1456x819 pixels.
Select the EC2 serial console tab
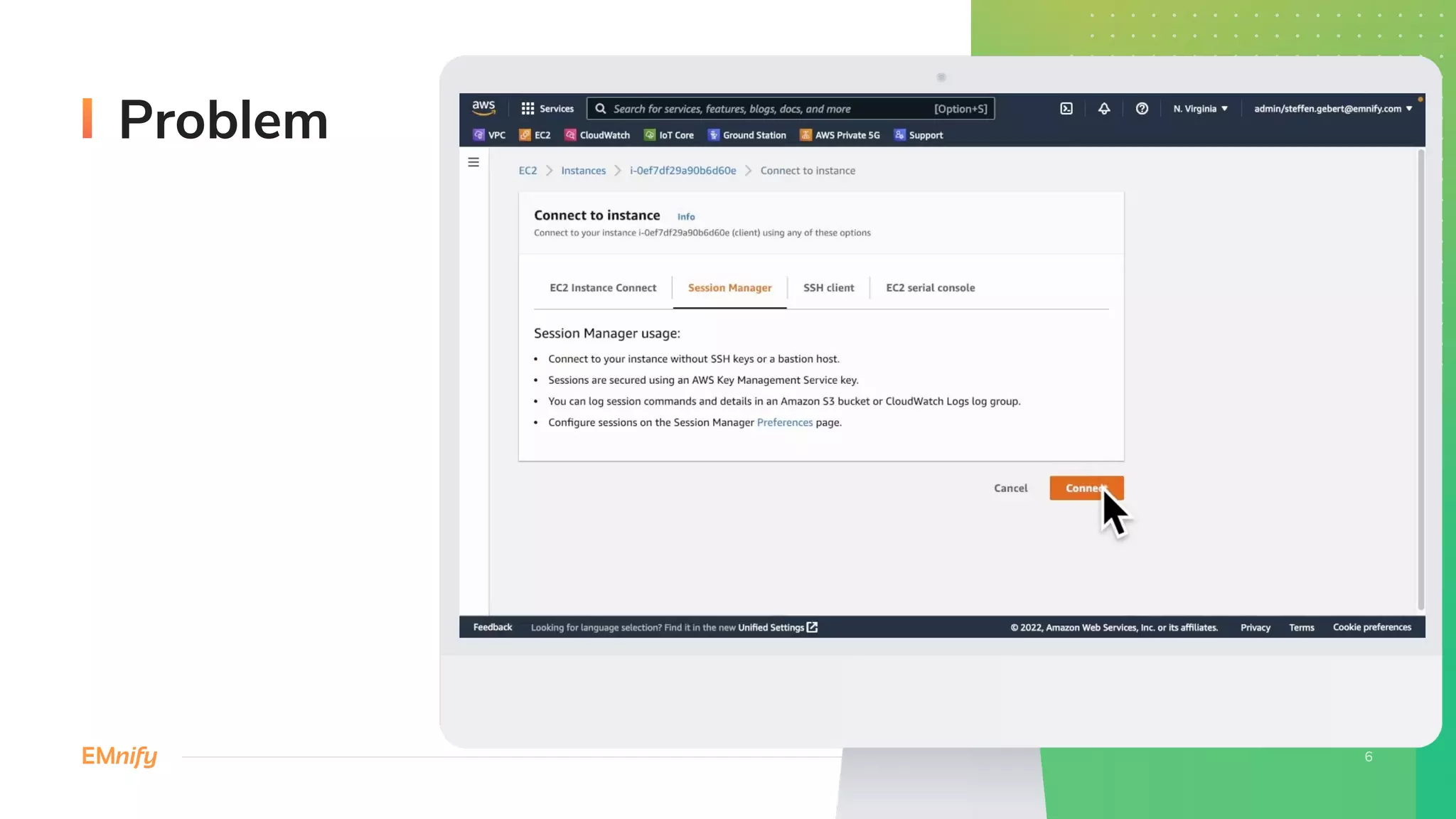pos(930,288)
